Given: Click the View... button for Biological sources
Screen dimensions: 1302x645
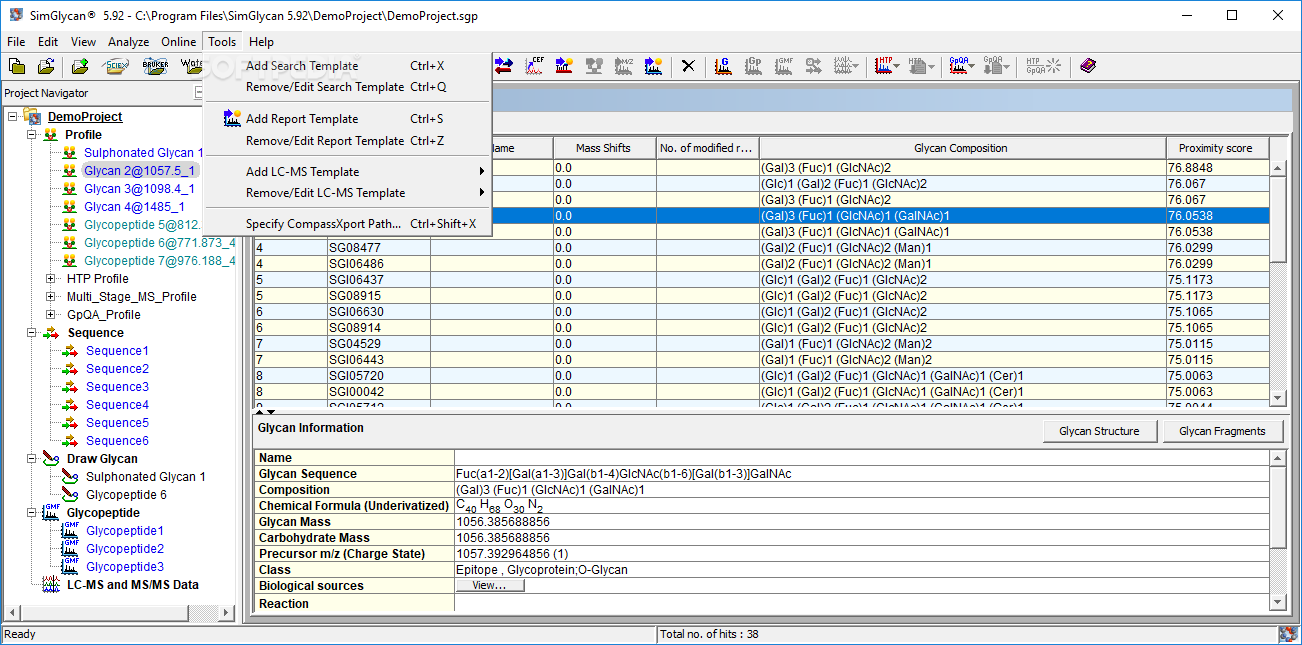Looking at the screenshot, I should point(490,586).
